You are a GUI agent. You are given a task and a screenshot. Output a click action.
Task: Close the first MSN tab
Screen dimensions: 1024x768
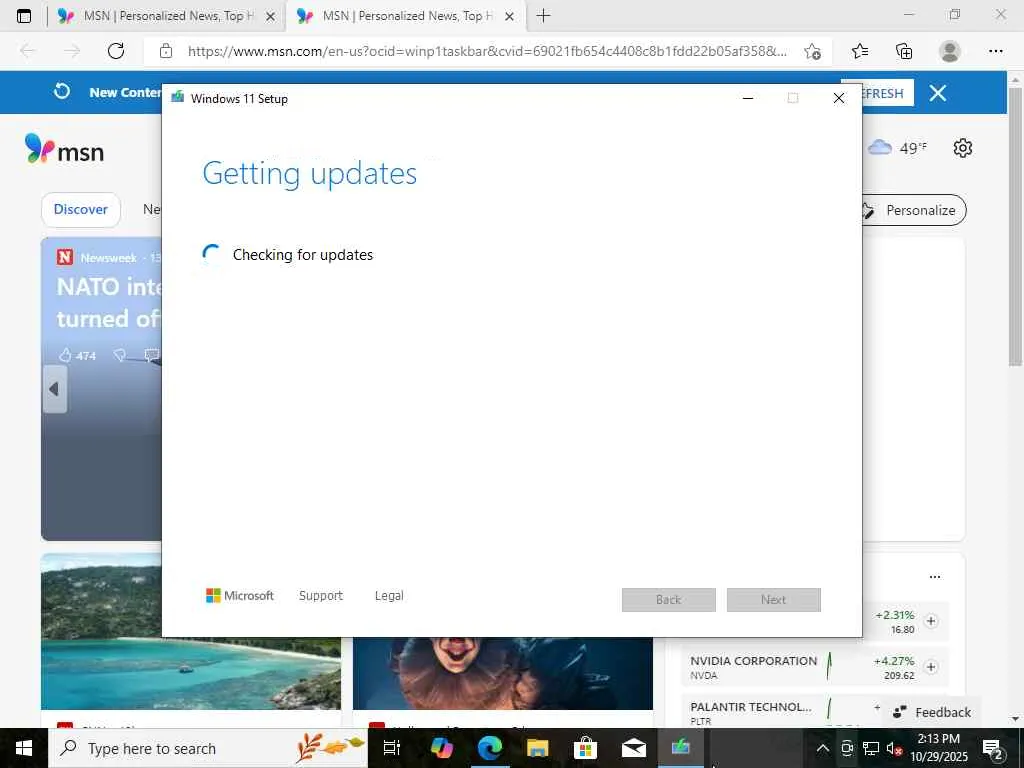tap(270, 16)
